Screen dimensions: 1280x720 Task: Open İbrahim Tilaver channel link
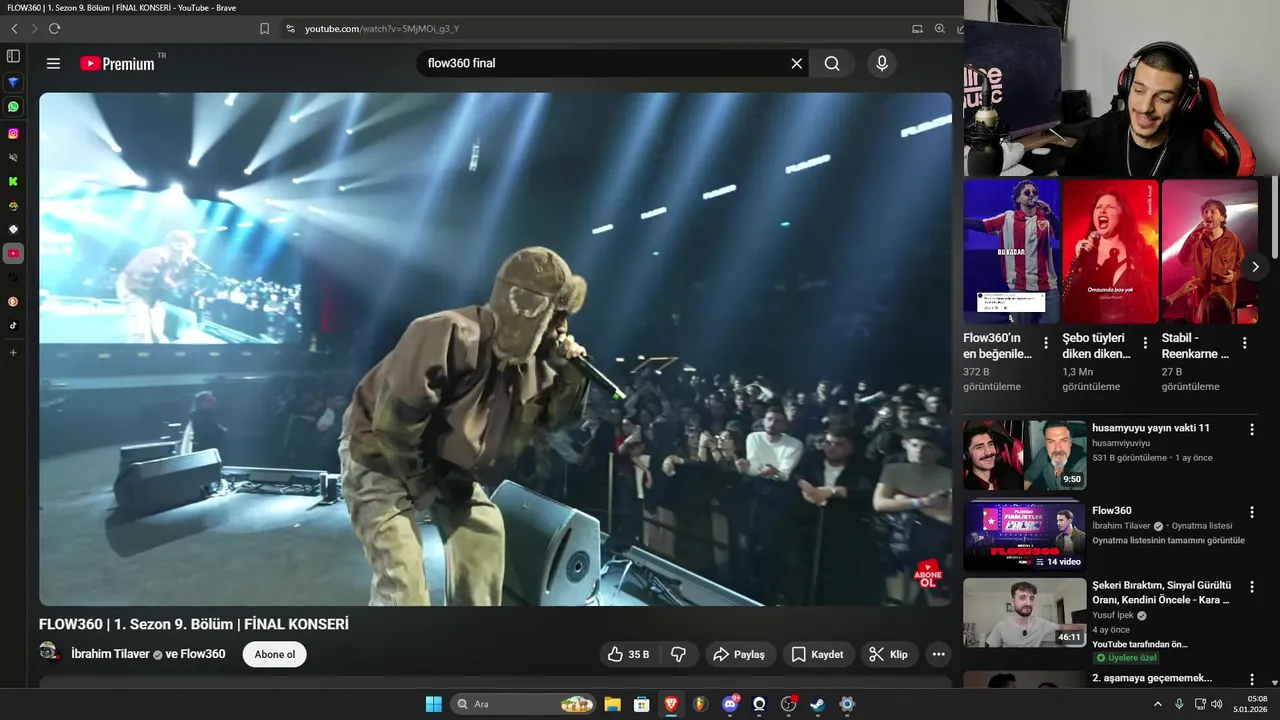pyautogui.click(x=110, y=654)
